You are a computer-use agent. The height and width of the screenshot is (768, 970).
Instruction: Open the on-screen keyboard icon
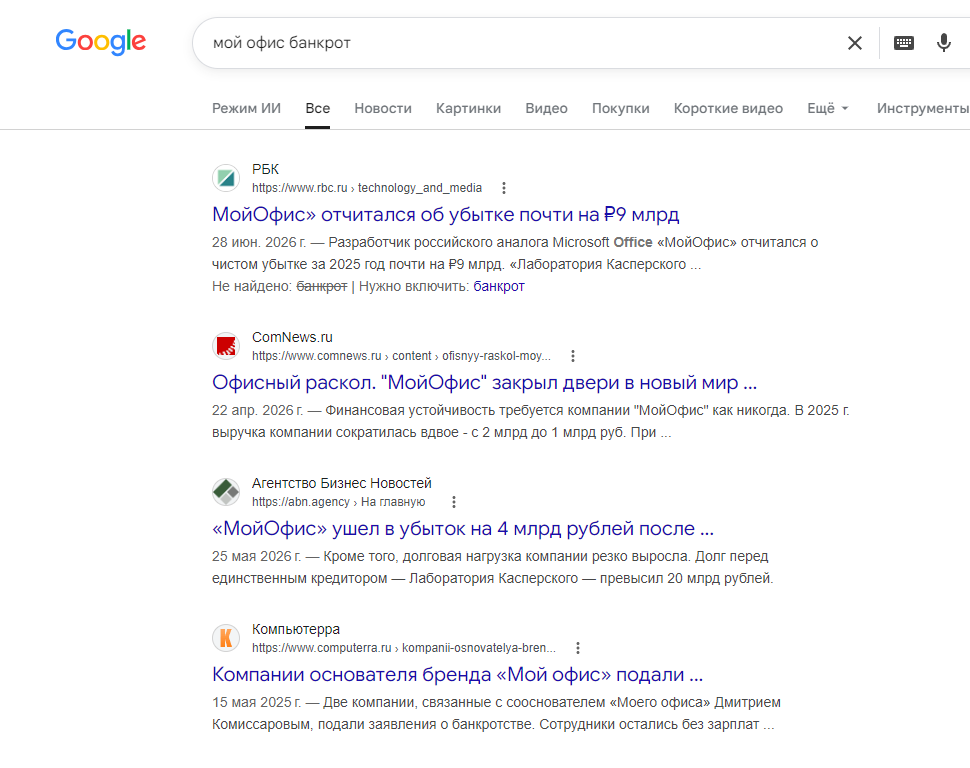click(x=904, y=43)
